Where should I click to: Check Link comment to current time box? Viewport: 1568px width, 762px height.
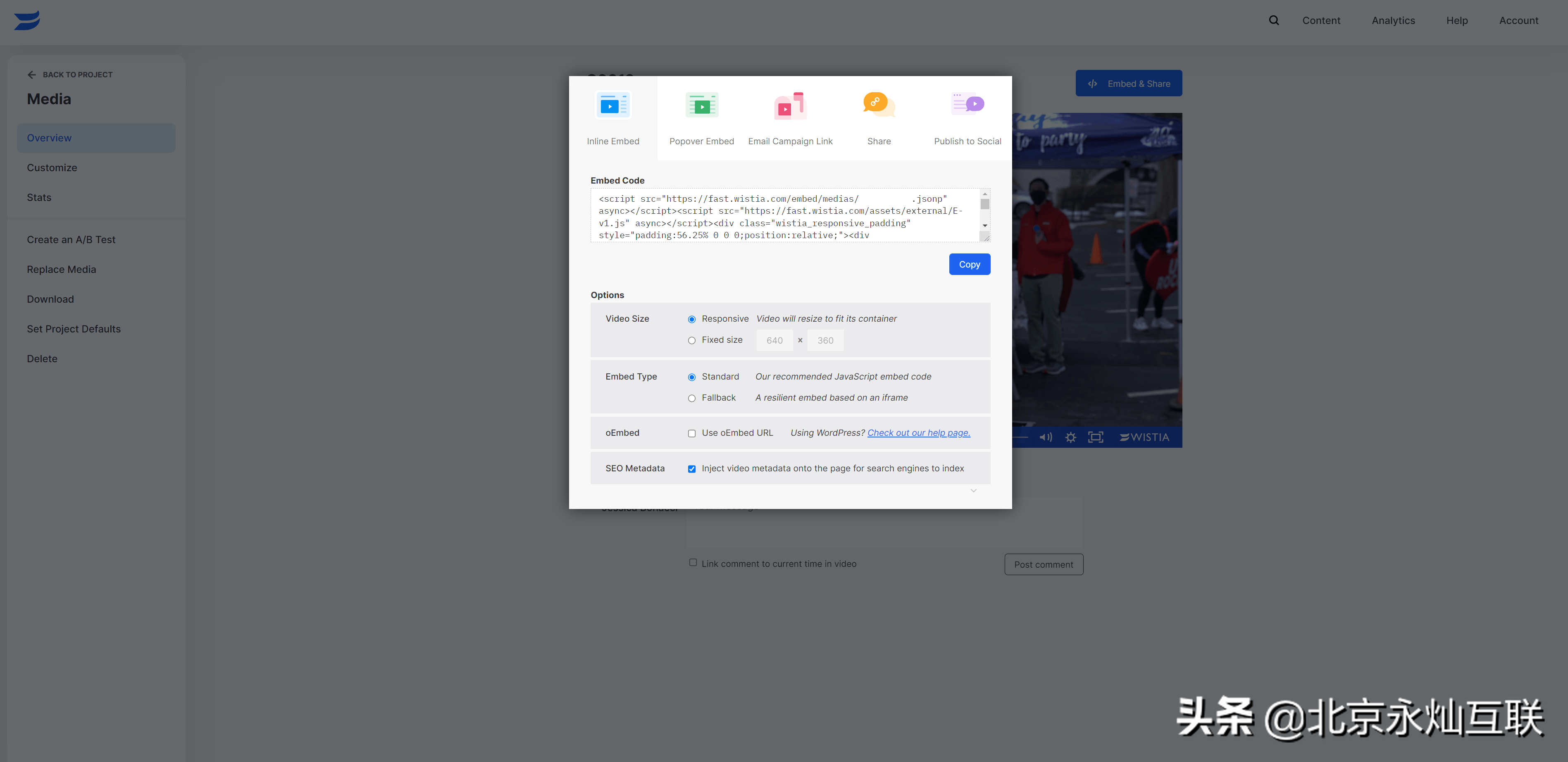click(x=693, y=562)
